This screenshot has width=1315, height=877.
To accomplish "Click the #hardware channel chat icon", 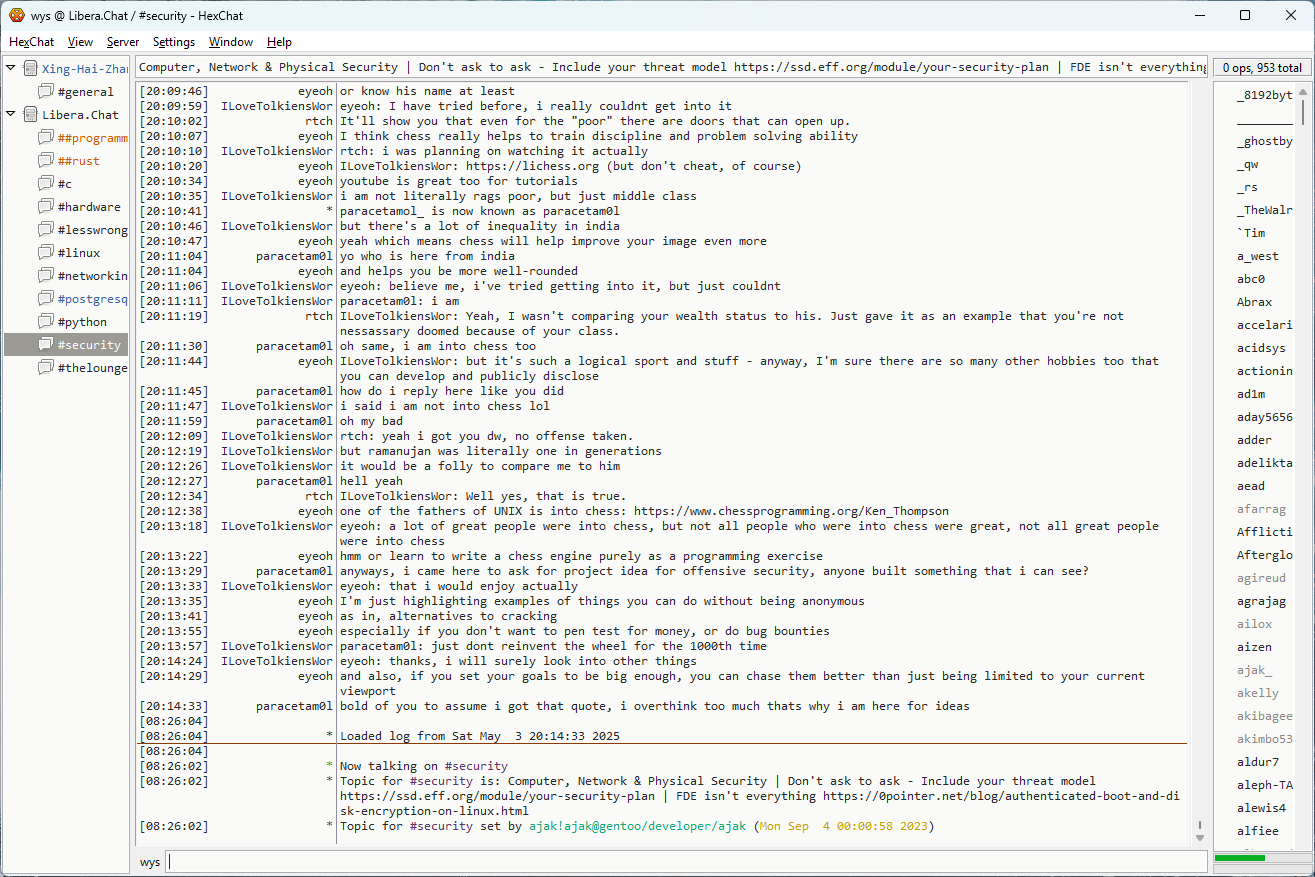I will (46, 207).
